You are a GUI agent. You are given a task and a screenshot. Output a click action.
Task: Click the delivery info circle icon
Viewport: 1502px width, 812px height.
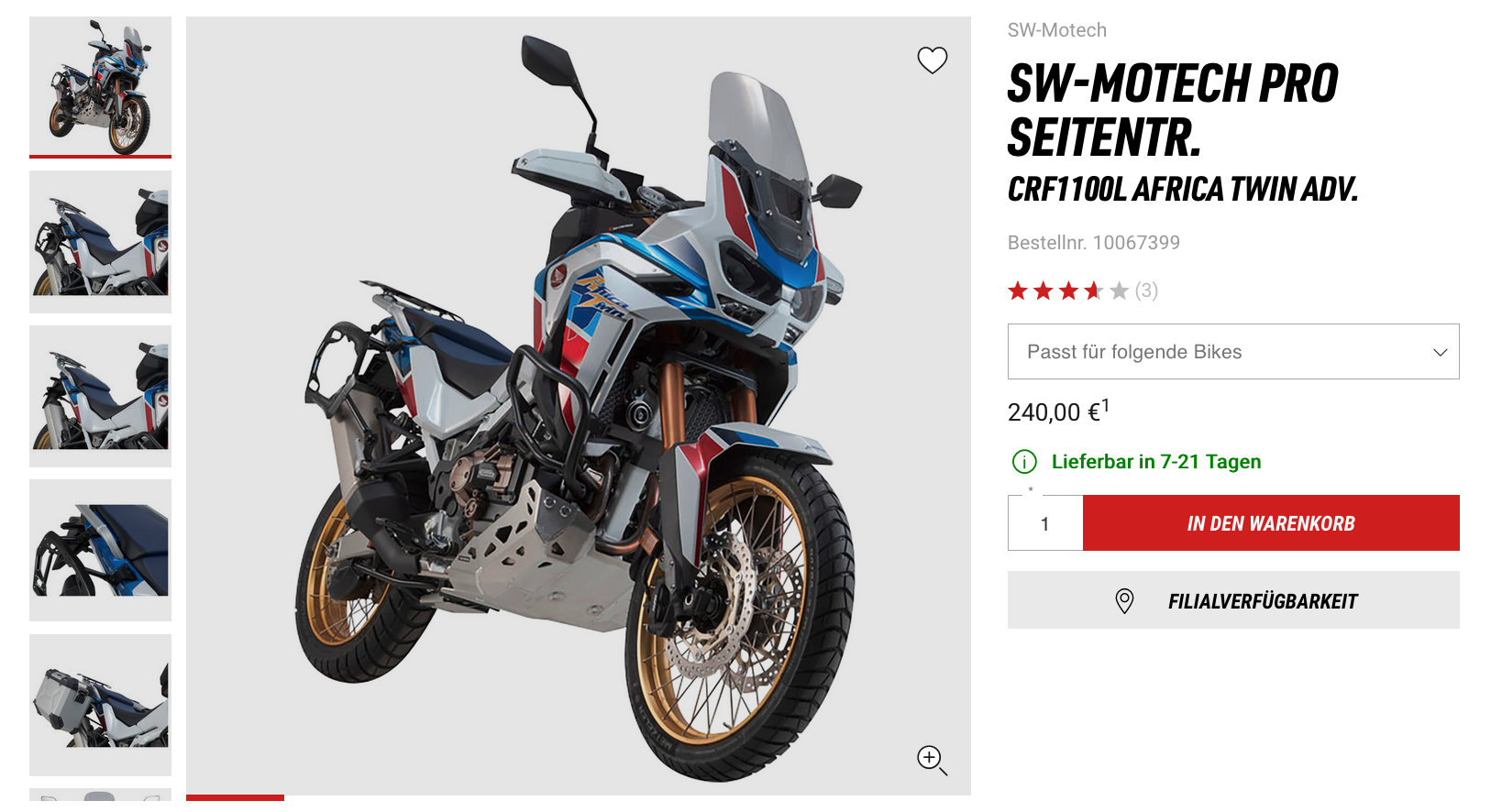1024,462
